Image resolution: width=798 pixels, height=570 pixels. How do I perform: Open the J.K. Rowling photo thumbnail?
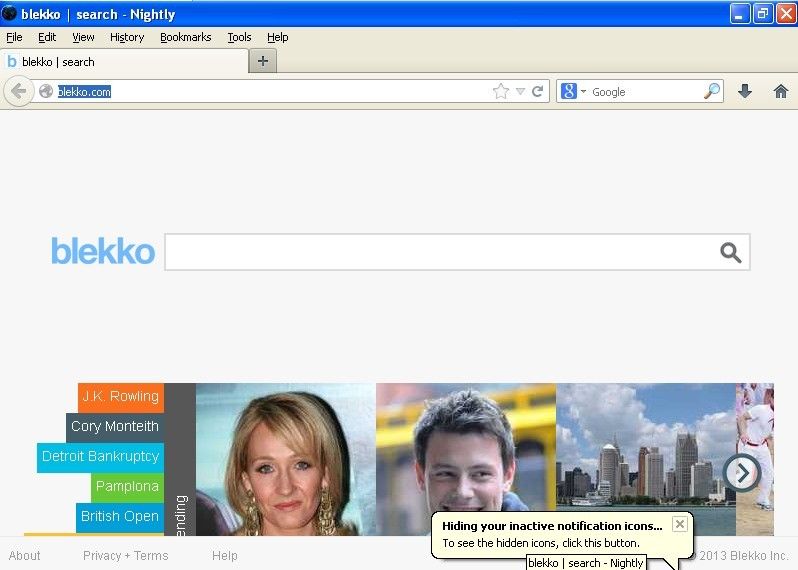click(x=286, y=459)
